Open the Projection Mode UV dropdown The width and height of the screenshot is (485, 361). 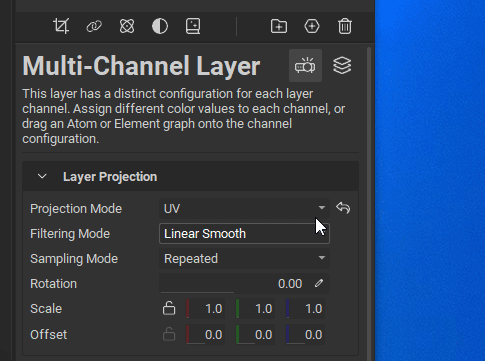coord(244,208)
